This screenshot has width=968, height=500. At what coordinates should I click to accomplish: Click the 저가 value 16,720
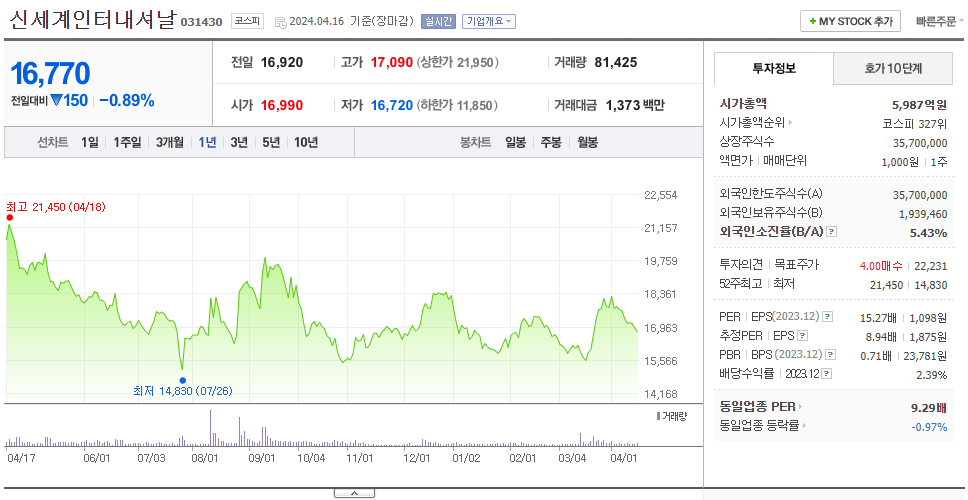point(391,106)
